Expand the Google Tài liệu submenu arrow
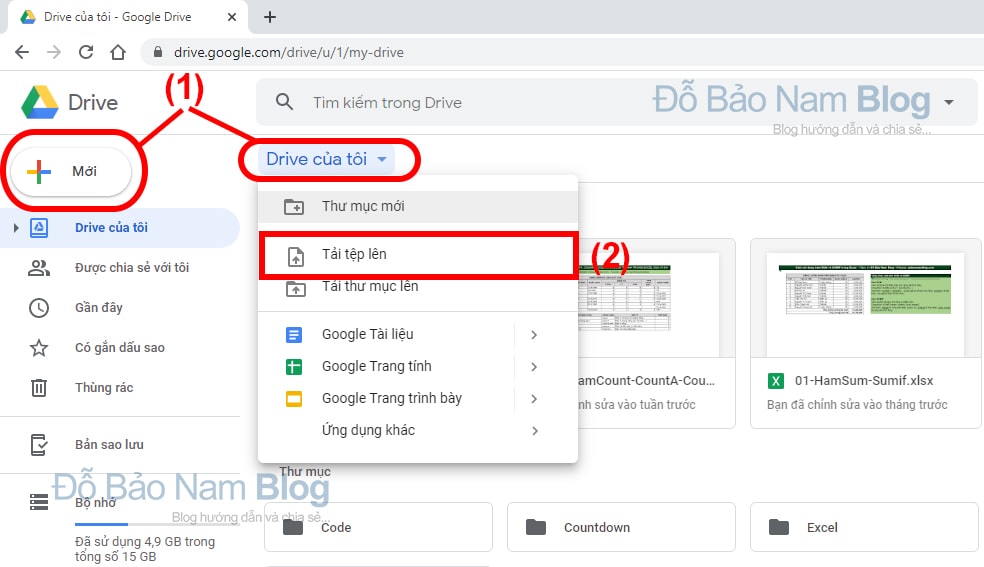The image size is (984, 567). coord(534,335)
